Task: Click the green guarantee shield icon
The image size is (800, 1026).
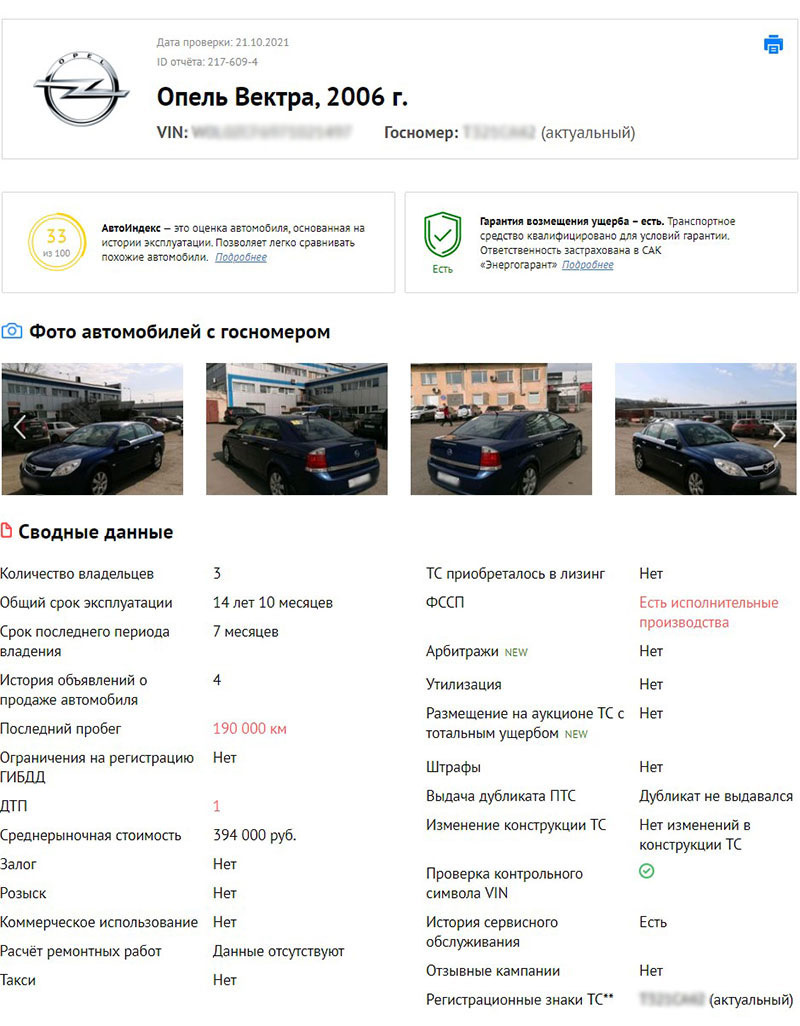Action: point(443,235)
